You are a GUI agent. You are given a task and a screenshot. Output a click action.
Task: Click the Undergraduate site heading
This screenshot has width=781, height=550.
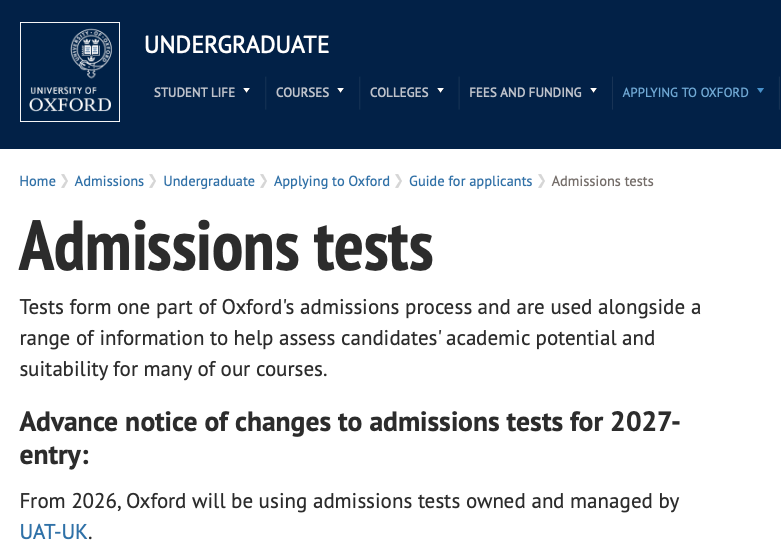(x=236, y=45)
